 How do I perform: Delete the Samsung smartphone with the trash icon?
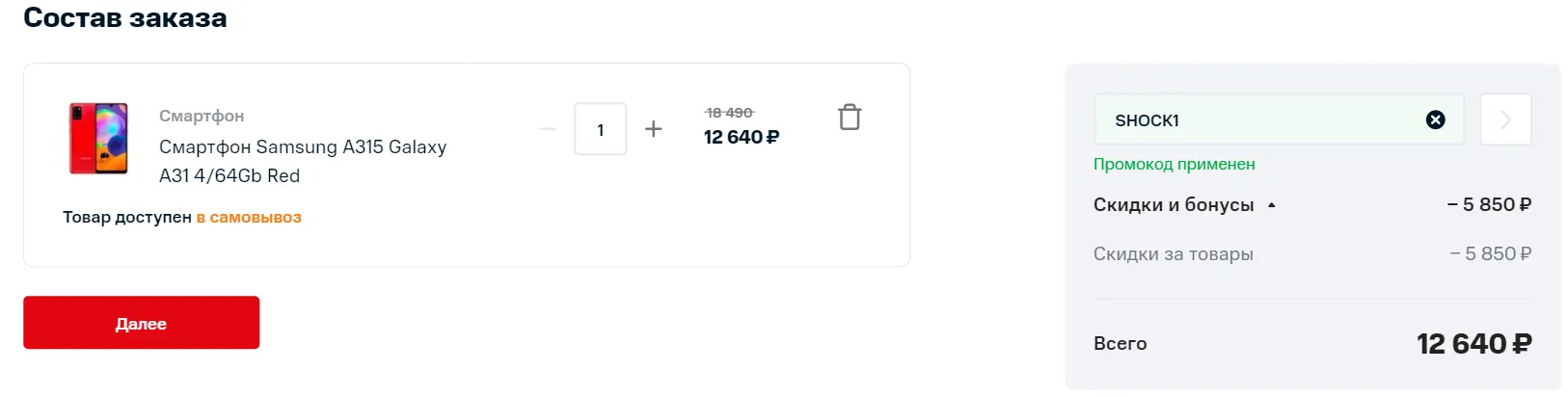click(849, 118)
